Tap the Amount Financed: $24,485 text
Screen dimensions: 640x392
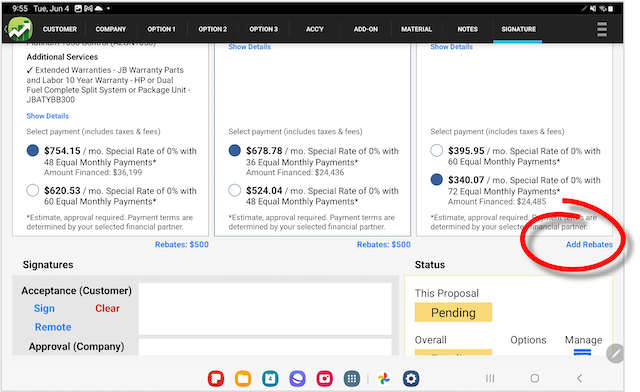497,201
